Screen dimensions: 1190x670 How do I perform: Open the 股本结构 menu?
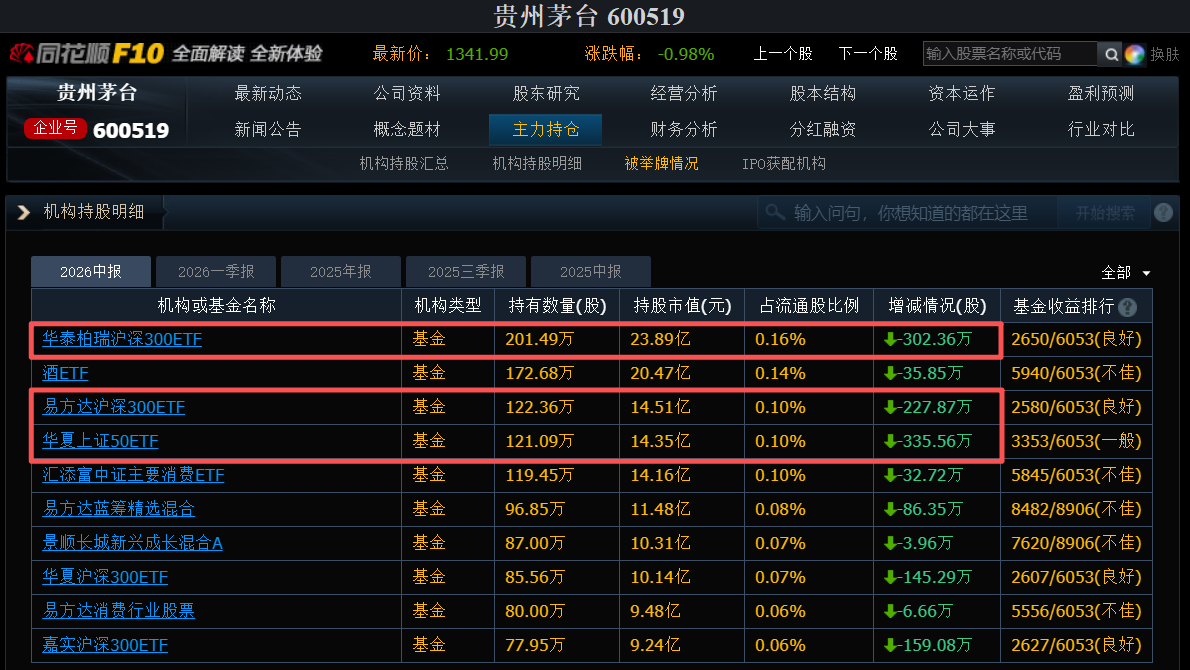tap(823, 93)
